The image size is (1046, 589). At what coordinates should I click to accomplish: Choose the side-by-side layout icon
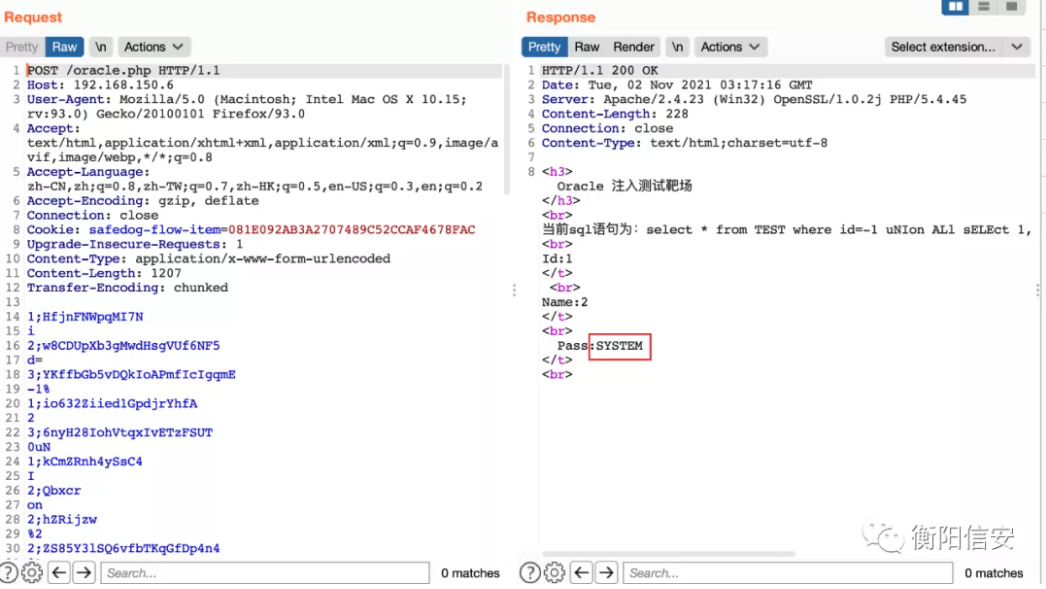pyautogui.click(x=955, y=7)
